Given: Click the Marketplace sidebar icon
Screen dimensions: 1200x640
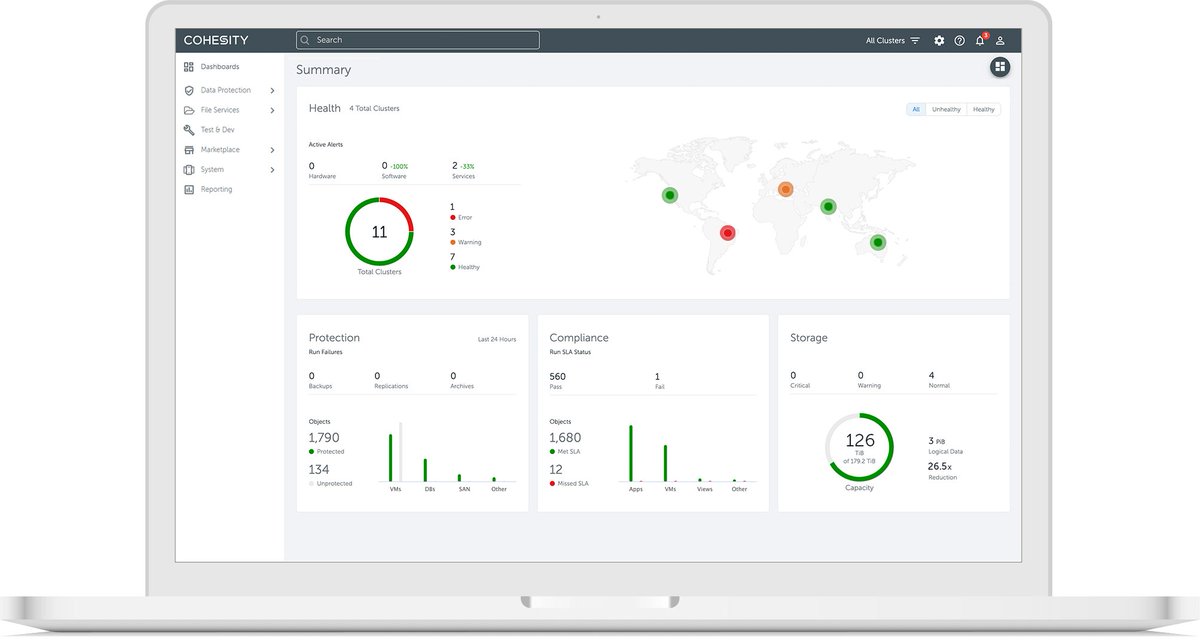Looking at the screenshot, I should 189,150.
